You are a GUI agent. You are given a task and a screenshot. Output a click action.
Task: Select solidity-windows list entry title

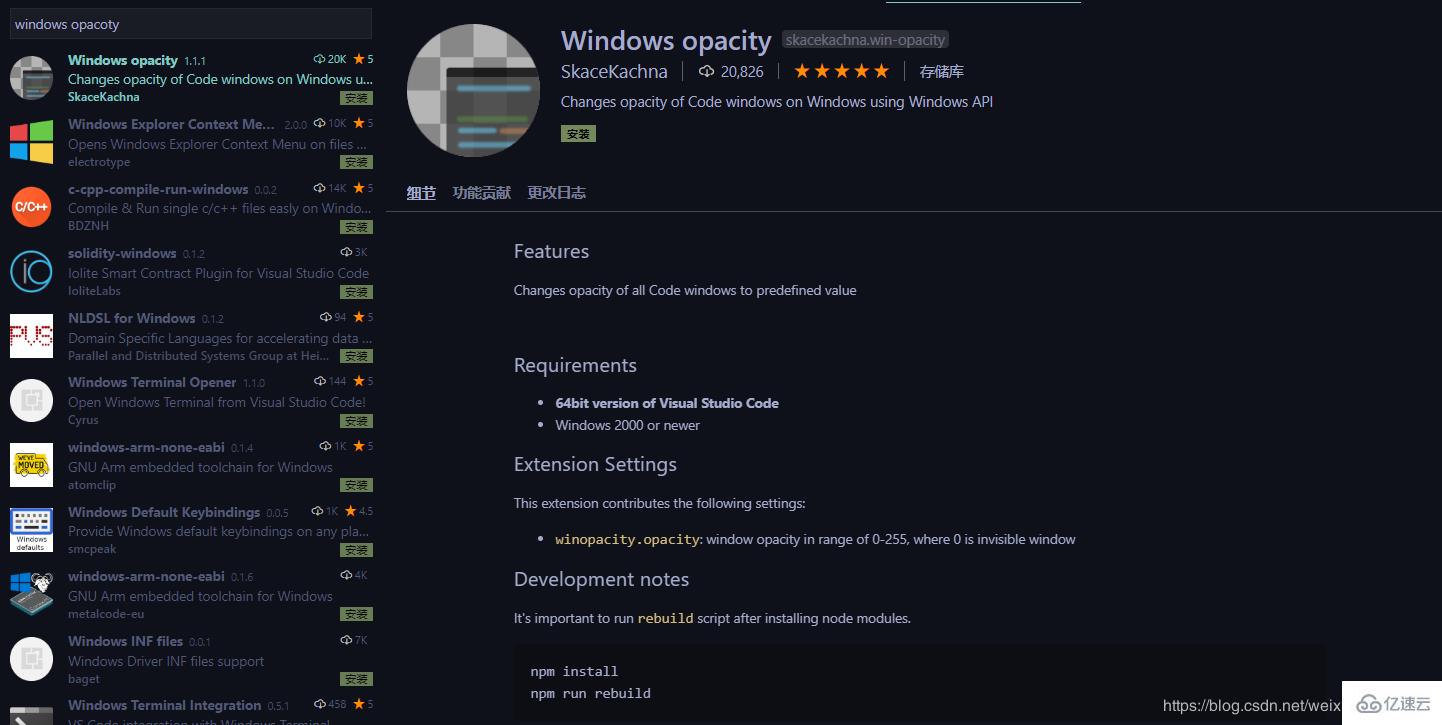pos(122,253)
